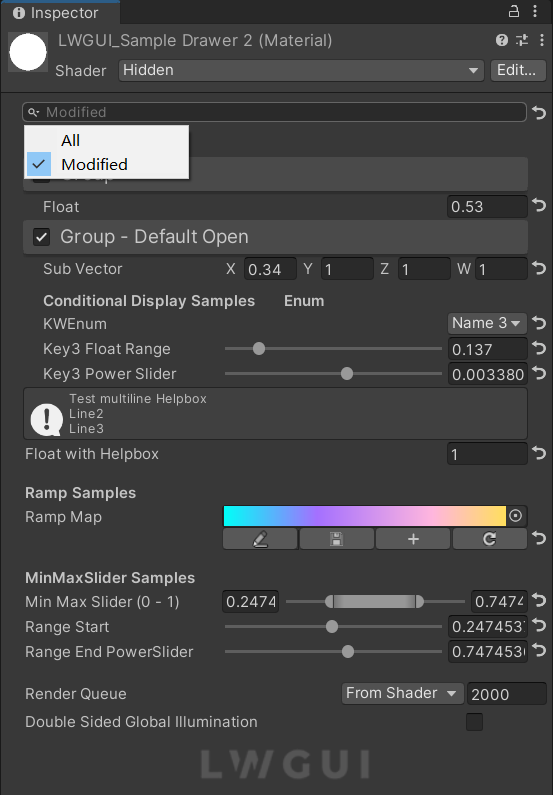Click the shader Edit... button
The image size is (553, 795).
pyautogui.click(x=516, y=70)
